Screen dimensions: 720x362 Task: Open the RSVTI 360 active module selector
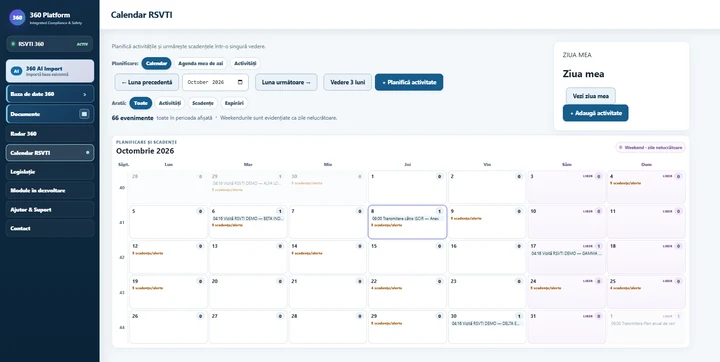(50, 44)
